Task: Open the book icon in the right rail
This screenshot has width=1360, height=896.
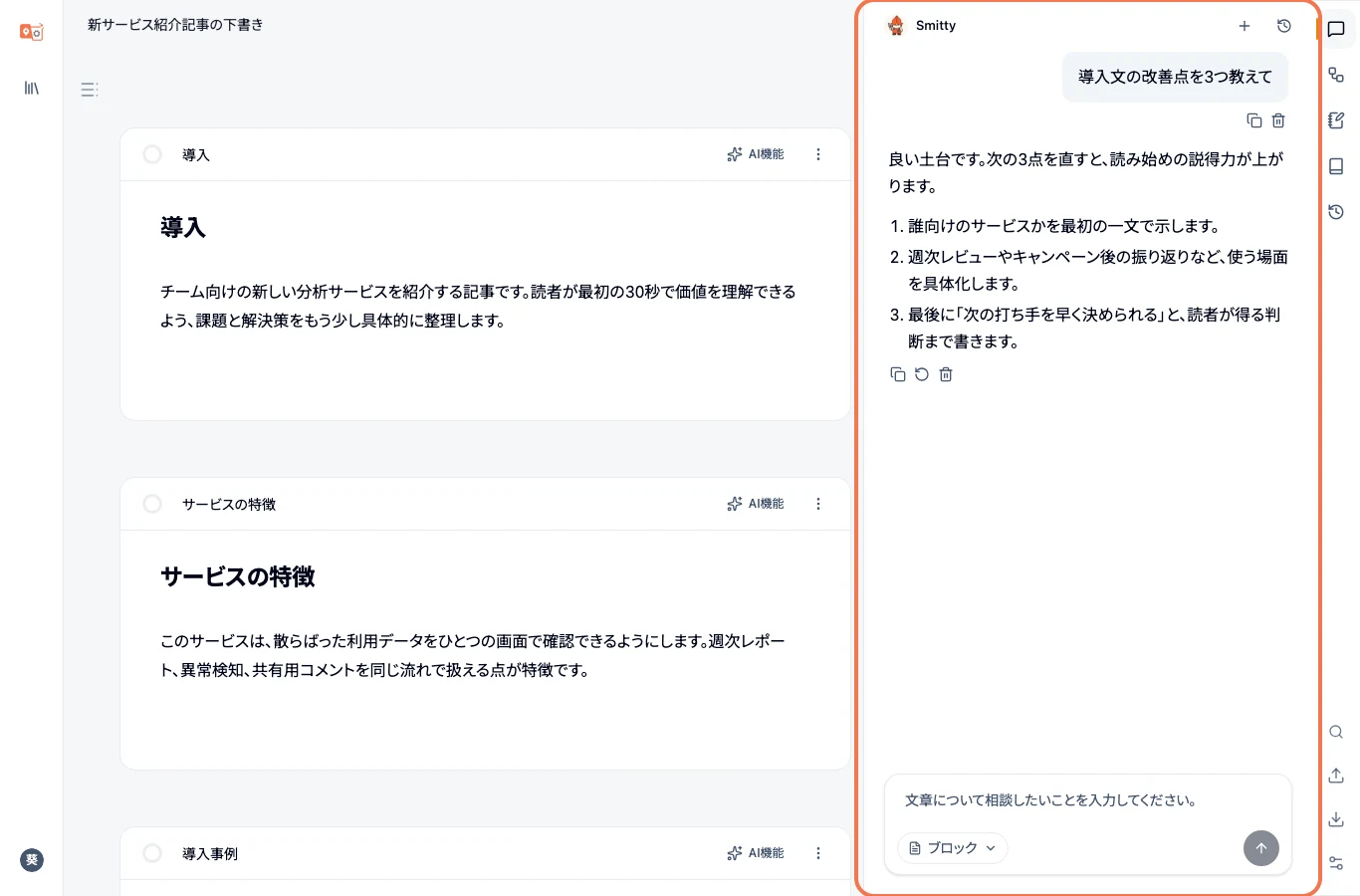Action: click(x=1336, y=166)
